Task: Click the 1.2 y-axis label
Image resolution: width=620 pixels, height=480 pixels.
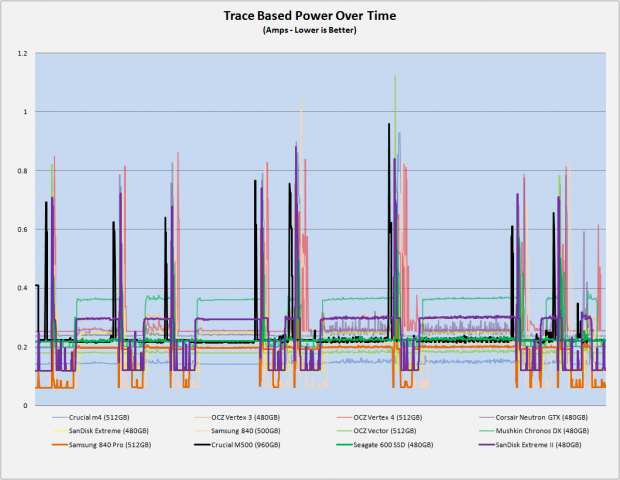Action: [23, 54]
